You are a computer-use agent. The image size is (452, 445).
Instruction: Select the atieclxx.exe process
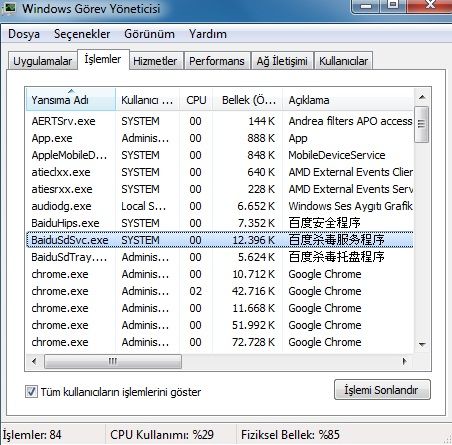[x=220, y=172]
